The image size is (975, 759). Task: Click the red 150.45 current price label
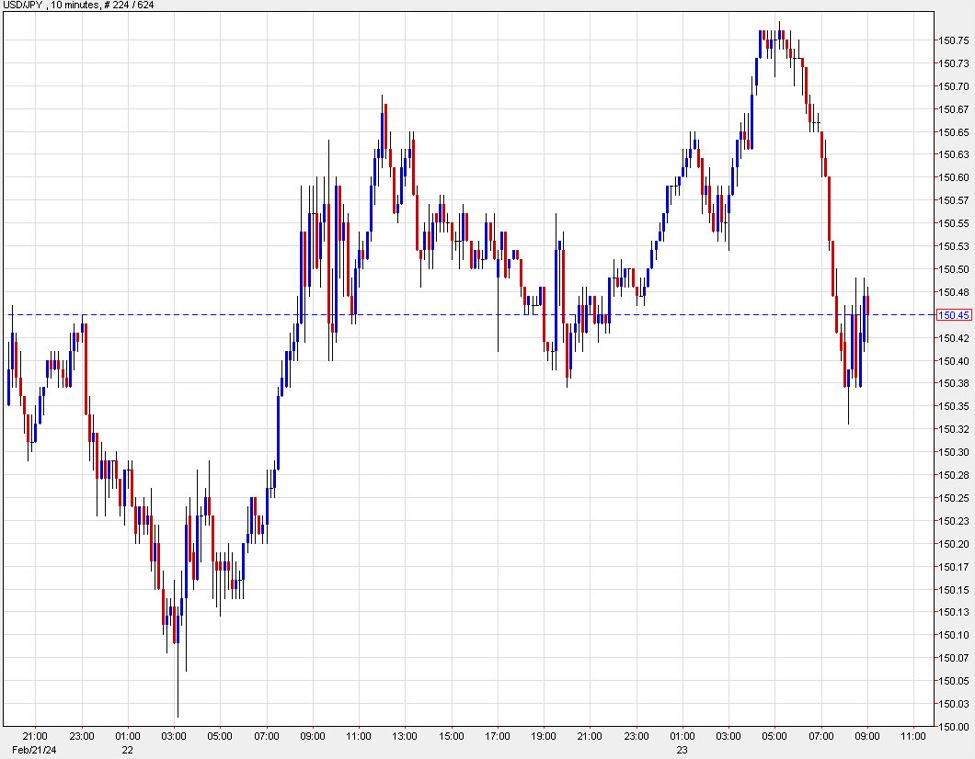(x=954, y=315)
